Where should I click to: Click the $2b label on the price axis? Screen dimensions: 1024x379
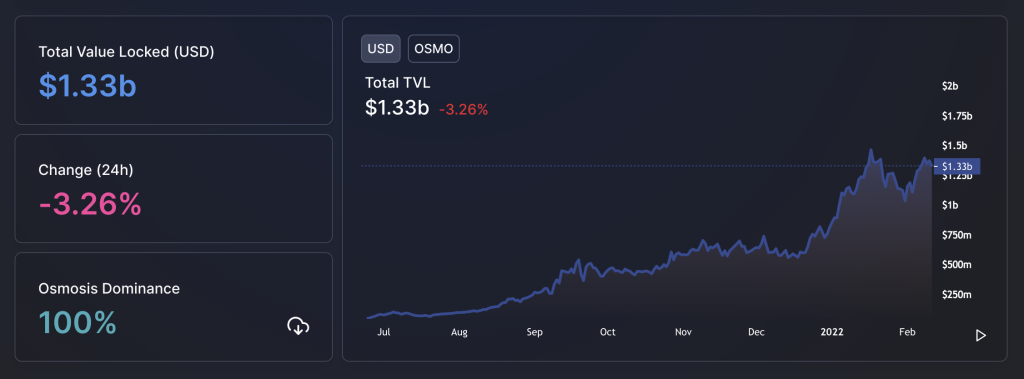click(x=950, y=86)
